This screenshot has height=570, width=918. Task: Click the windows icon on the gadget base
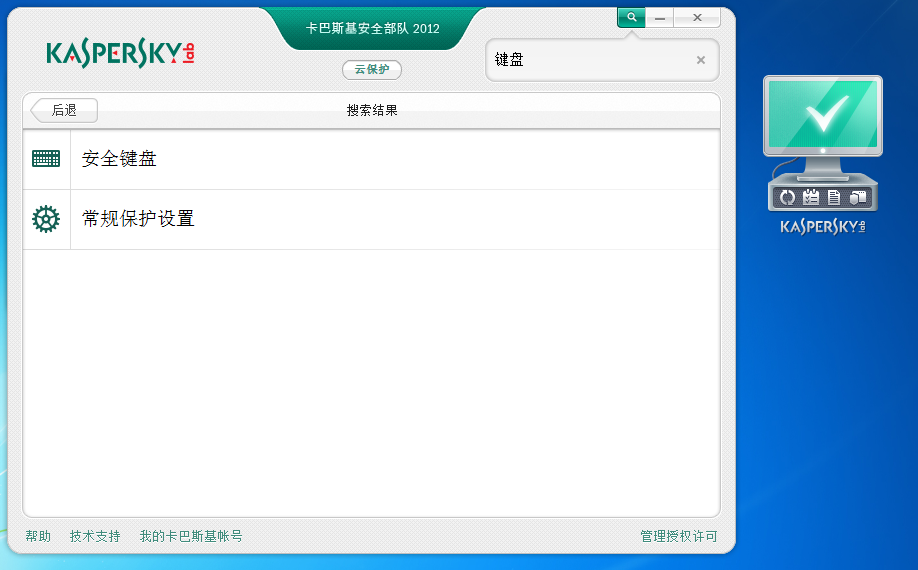857,197
